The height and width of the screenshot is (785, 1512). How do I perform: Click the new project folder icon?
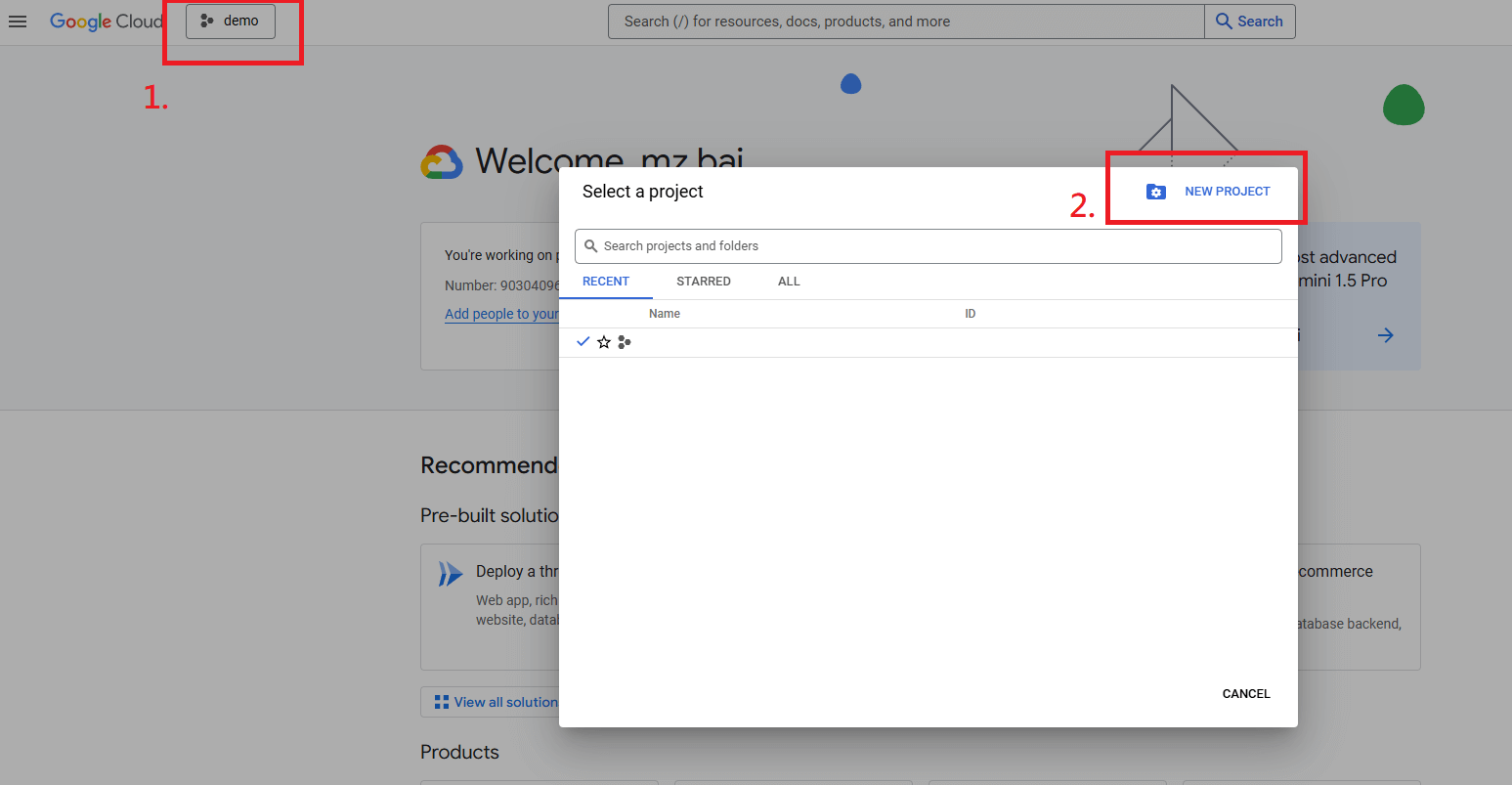1156,192
